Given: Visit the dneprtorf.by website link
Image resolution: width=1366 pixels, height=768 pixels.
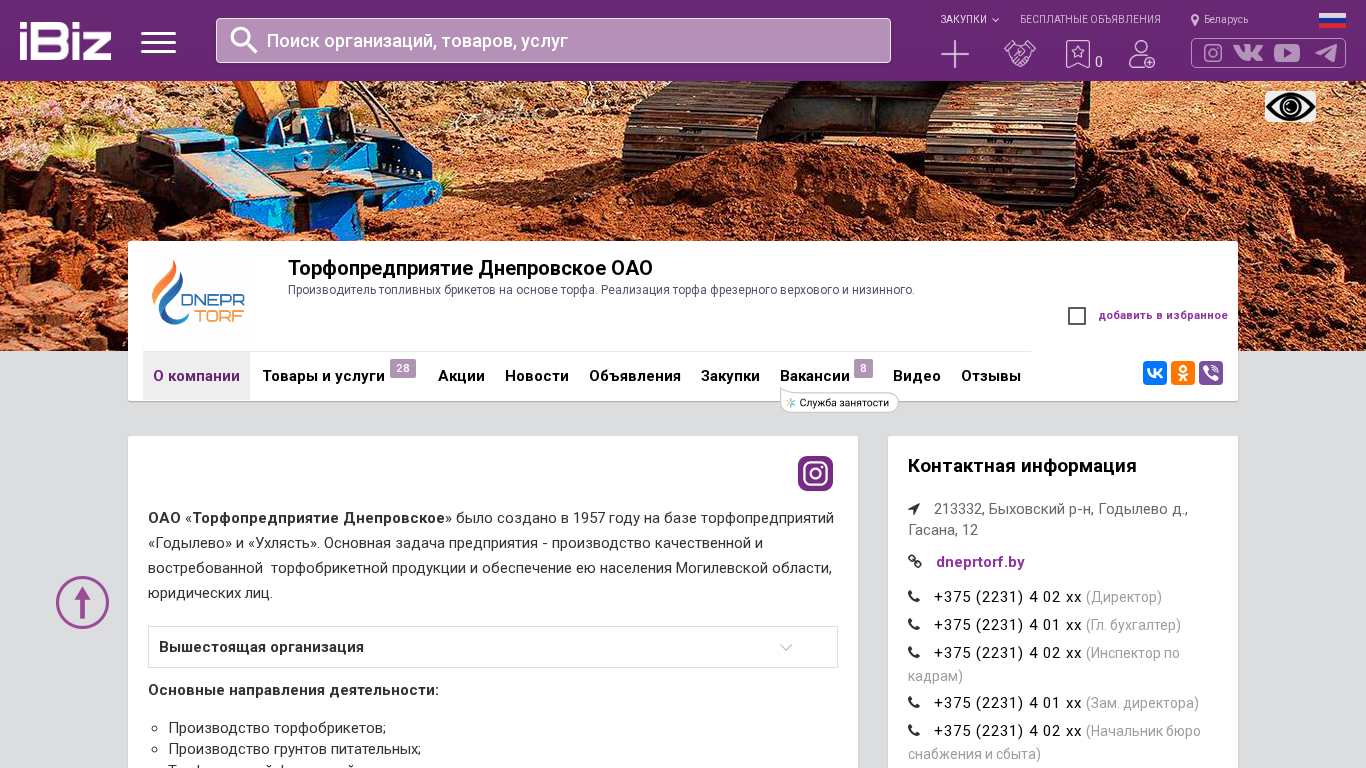Looking at the screenshot, I should click(980, 562).
